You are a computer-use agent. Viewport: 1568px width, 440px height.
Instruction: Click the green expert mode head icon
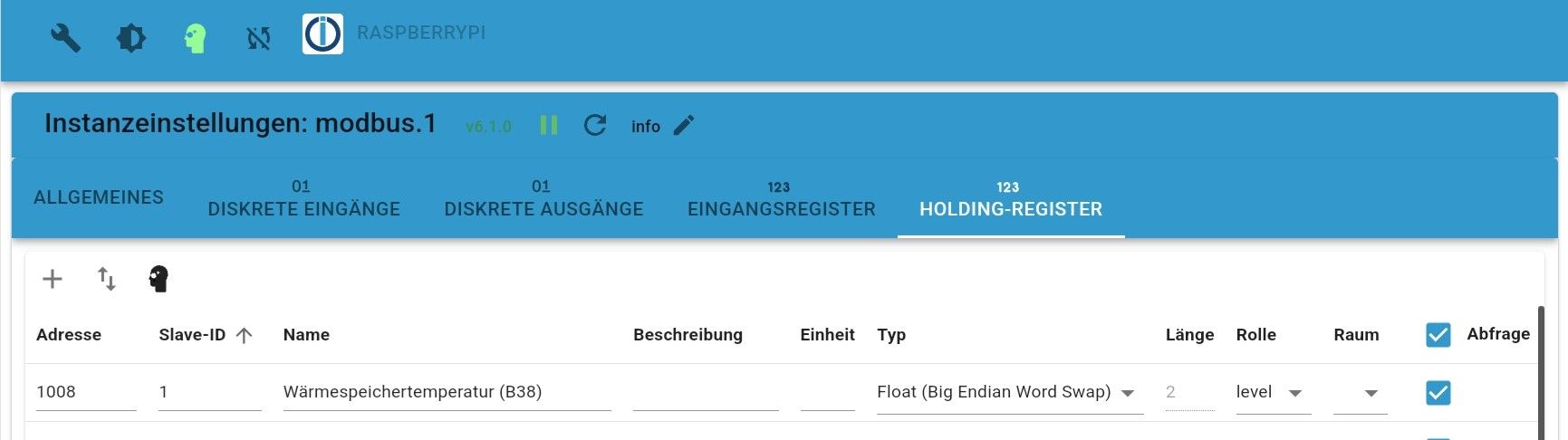[195, 38]
